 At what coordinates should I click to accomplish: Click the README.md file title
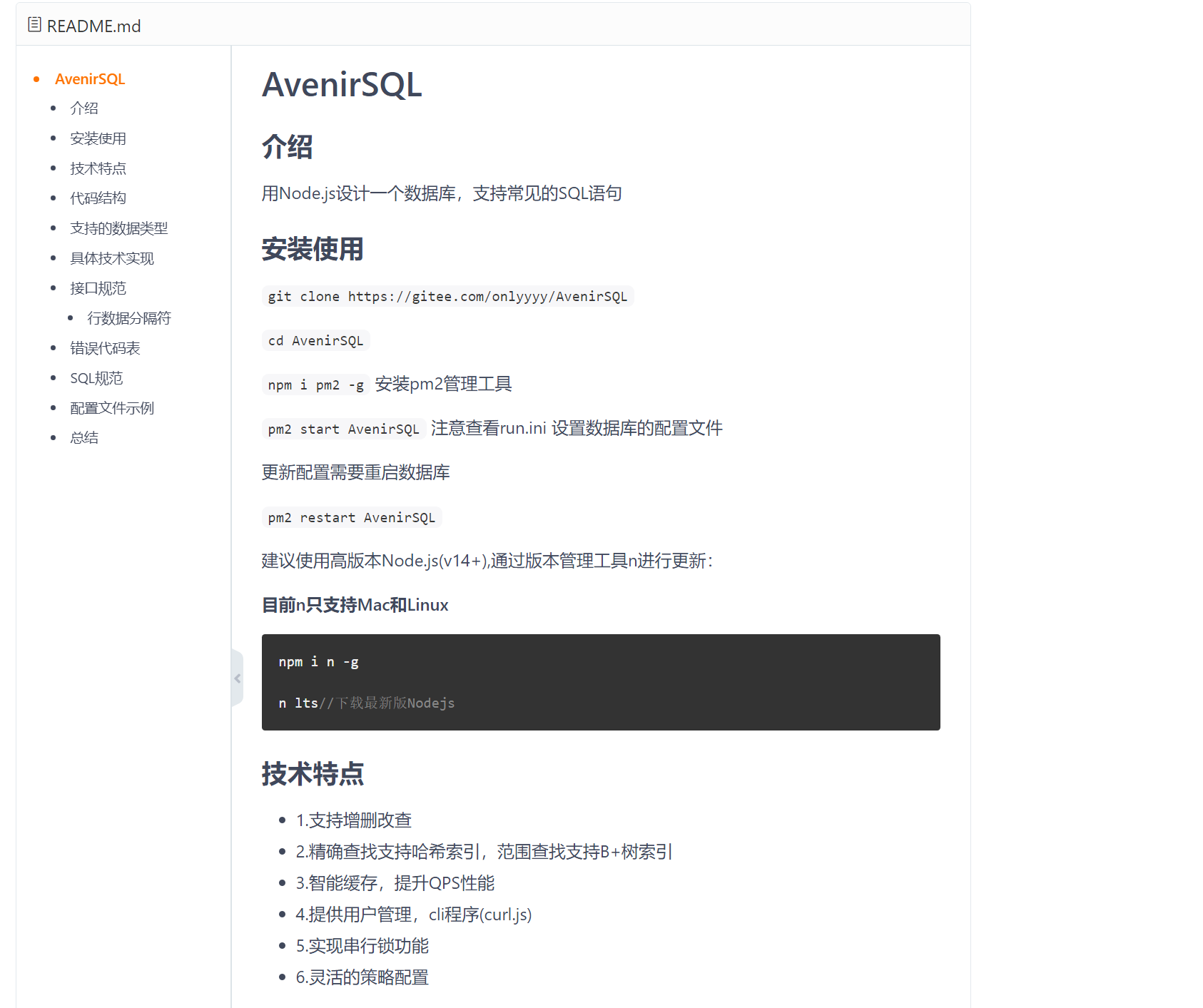click(x=93, y=26)
